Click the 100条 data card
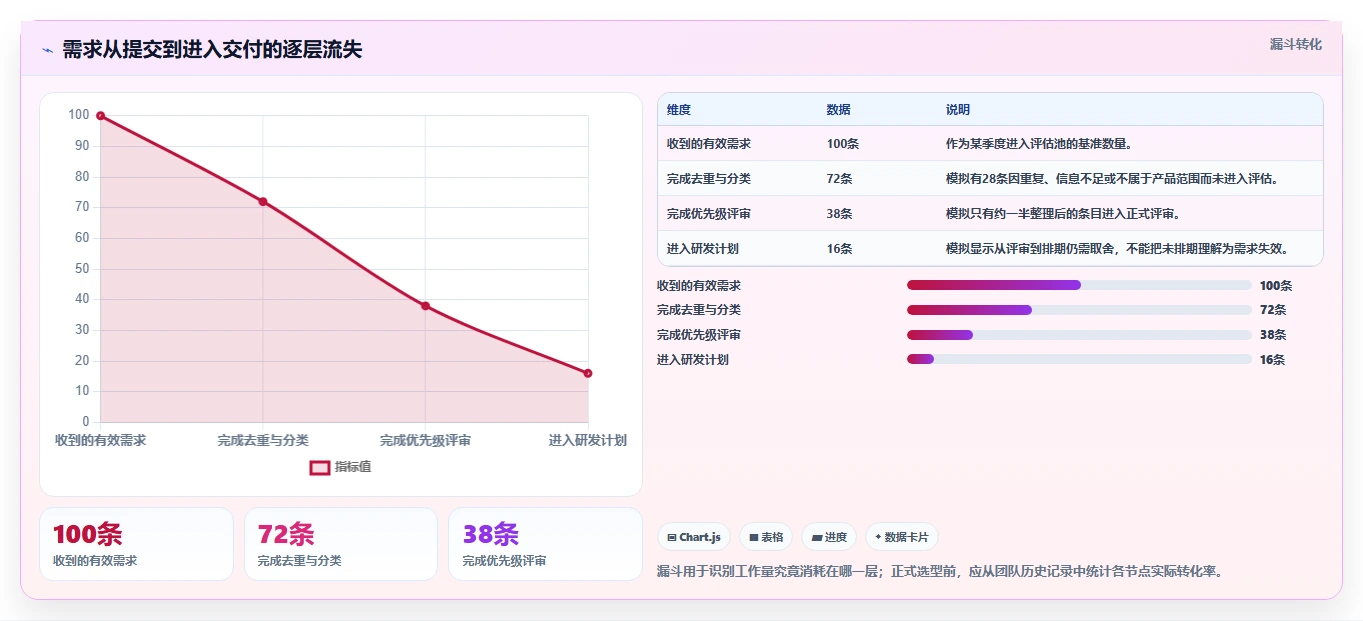The image size is (1363, 621). point(136,544)
